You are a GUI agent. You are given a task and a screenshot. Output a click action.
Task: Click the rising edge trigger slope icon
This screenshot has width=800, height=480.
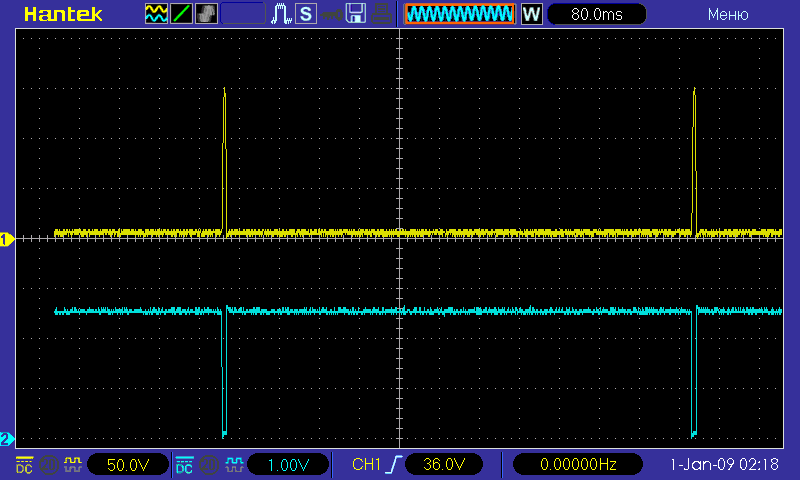[393, 465]
